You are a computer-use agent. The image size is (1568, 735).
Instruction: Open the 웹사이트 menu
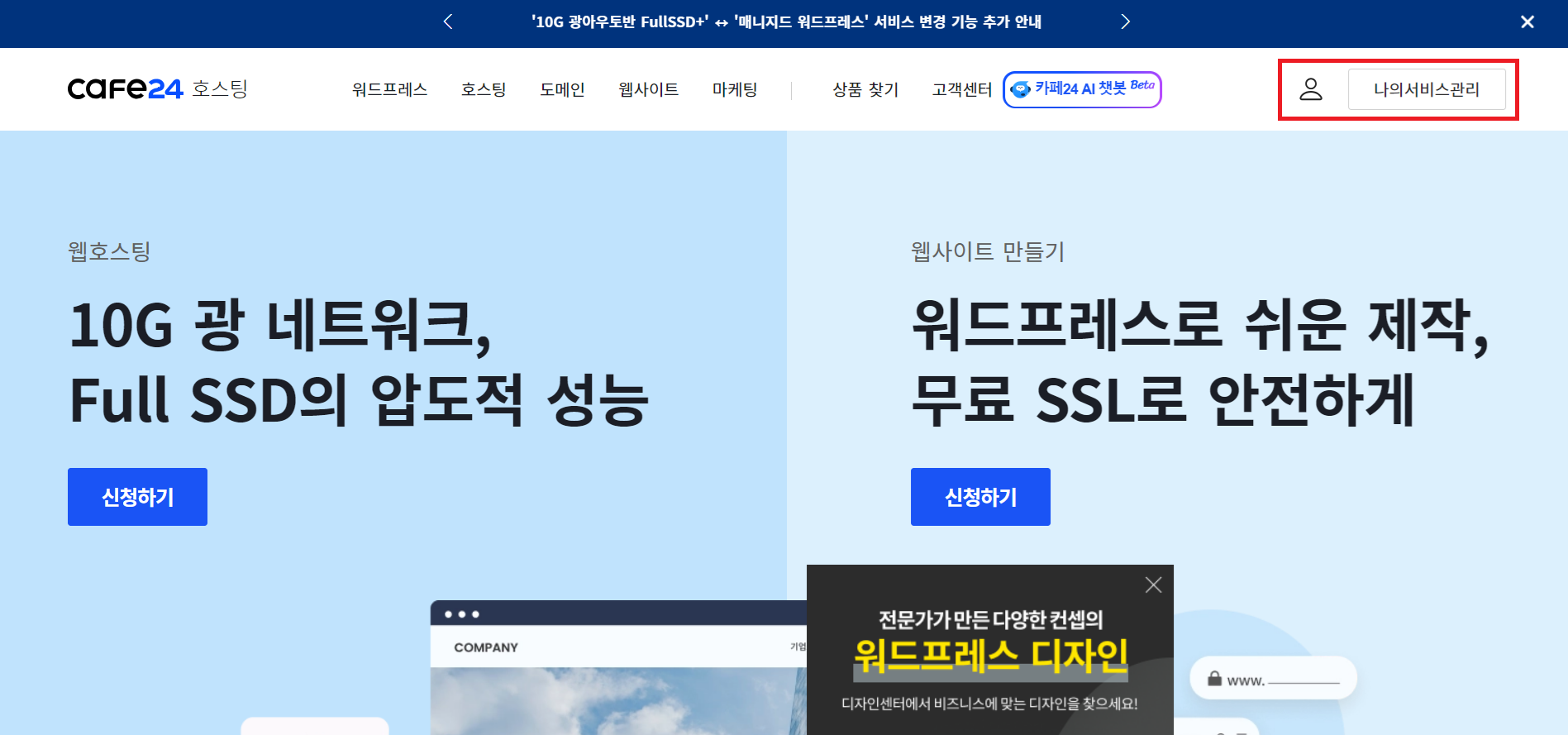coord(649,89)
